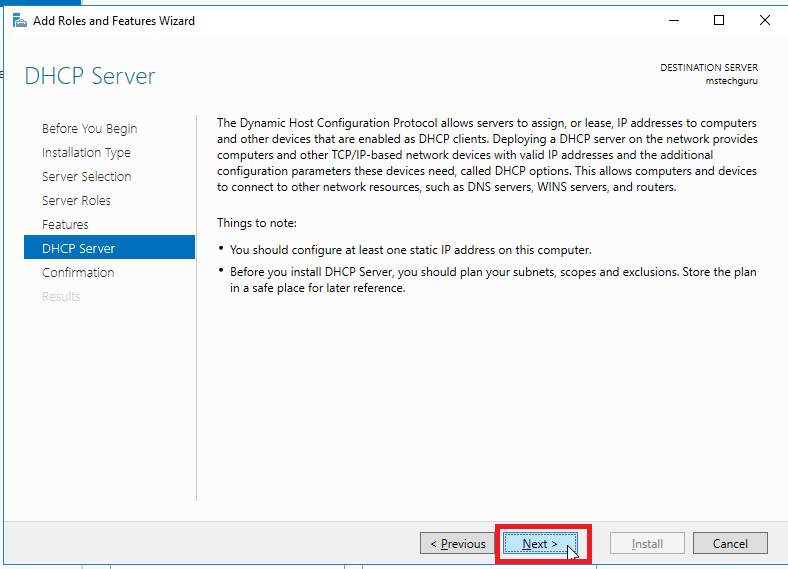Click the DHCP Server page heading
This screenshot has width=788, height=569.
coord(90,76)
